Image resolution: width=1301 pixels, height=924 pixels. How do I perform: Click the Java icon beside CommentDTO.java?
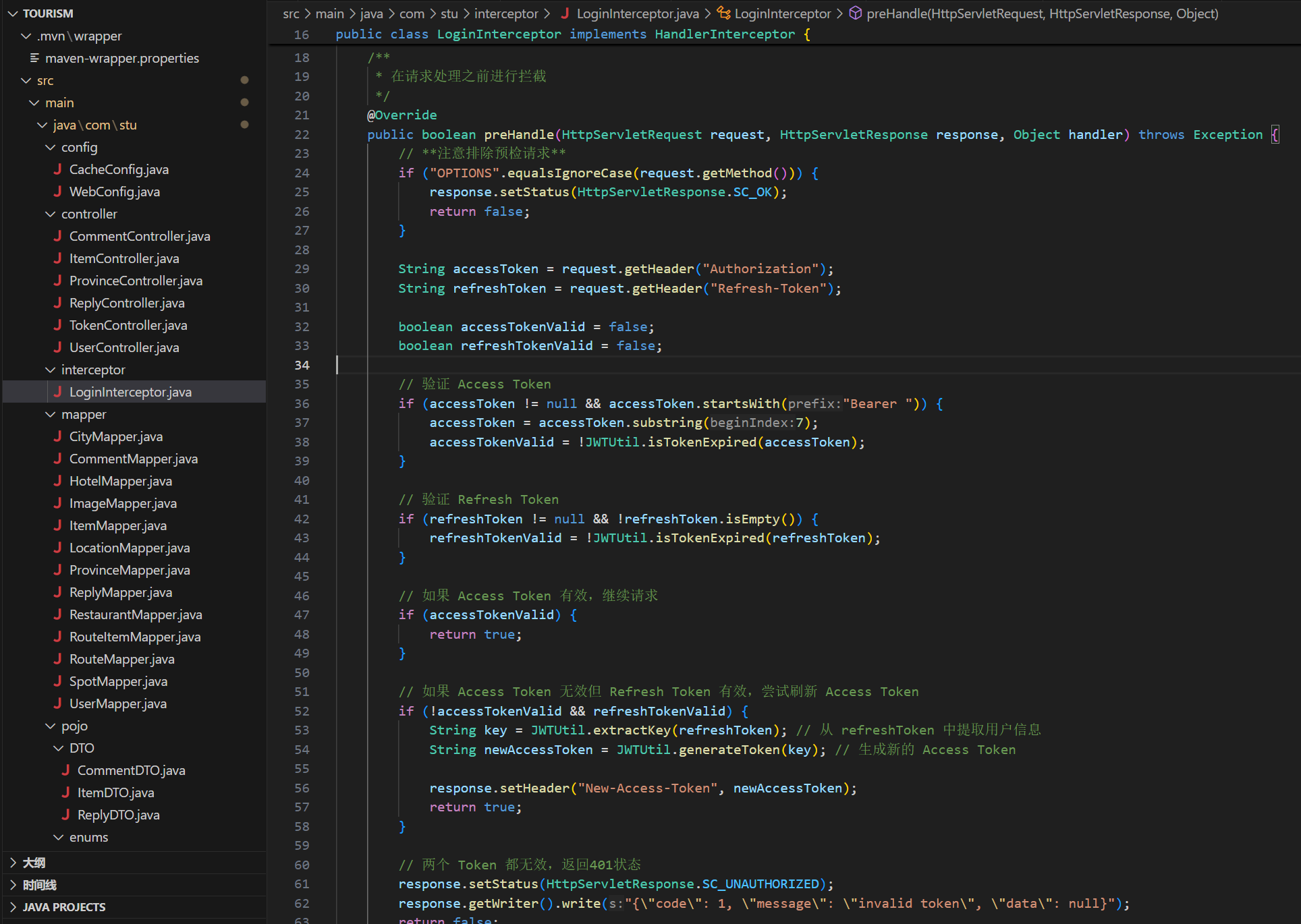[x=66, y=770]
